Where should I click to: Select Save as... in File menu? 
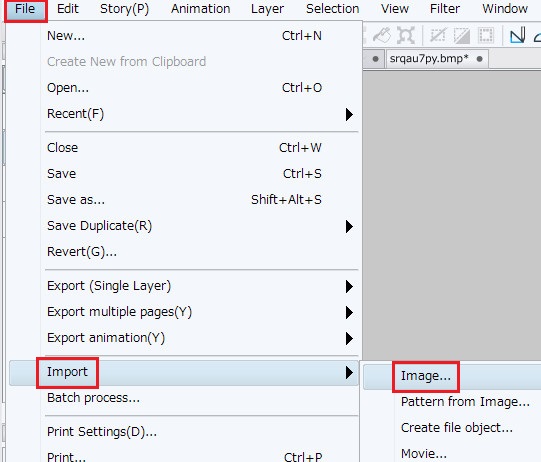(x=200, y=200)
